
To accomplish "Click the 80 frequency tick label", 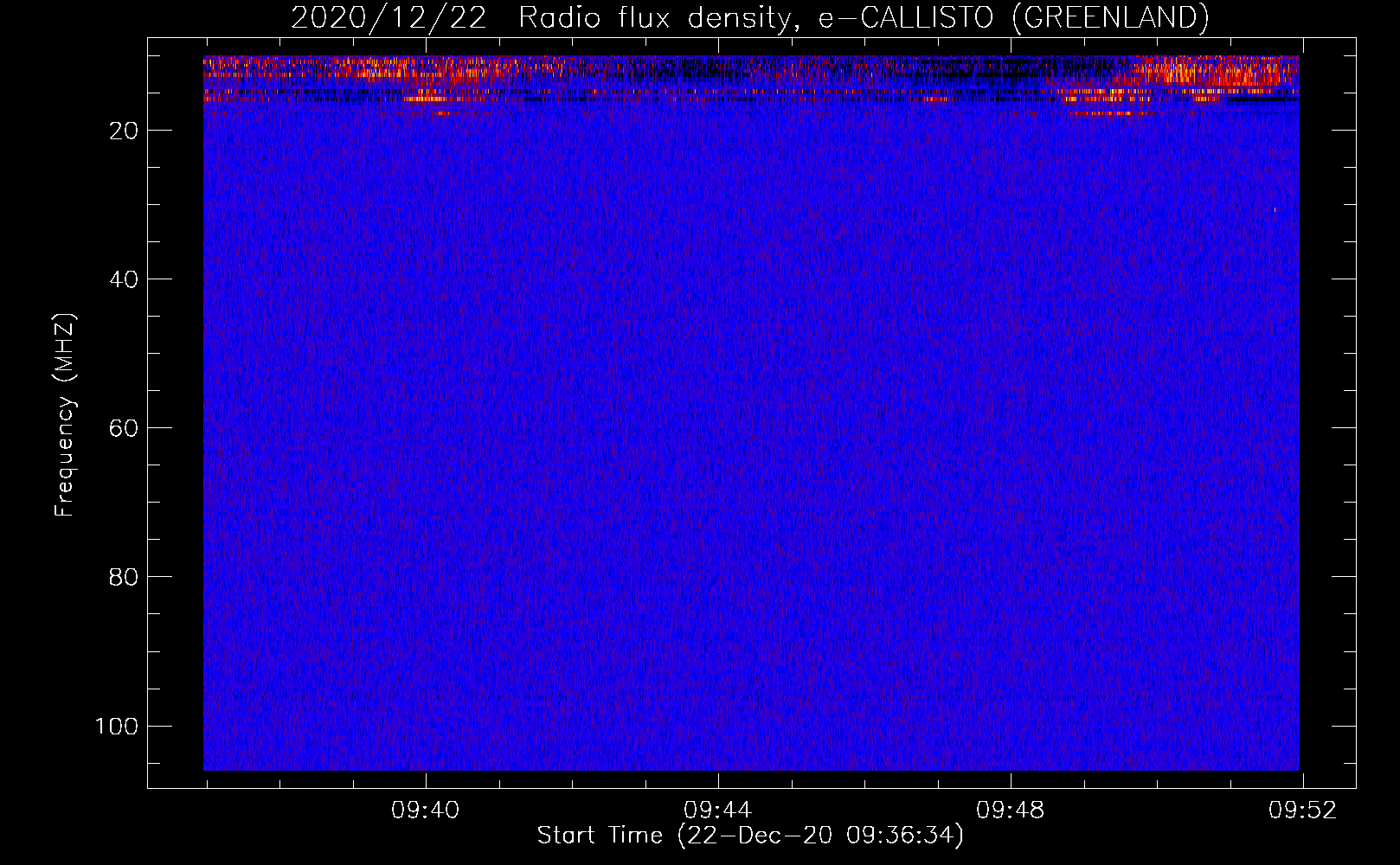I will [x=124, y=577].
